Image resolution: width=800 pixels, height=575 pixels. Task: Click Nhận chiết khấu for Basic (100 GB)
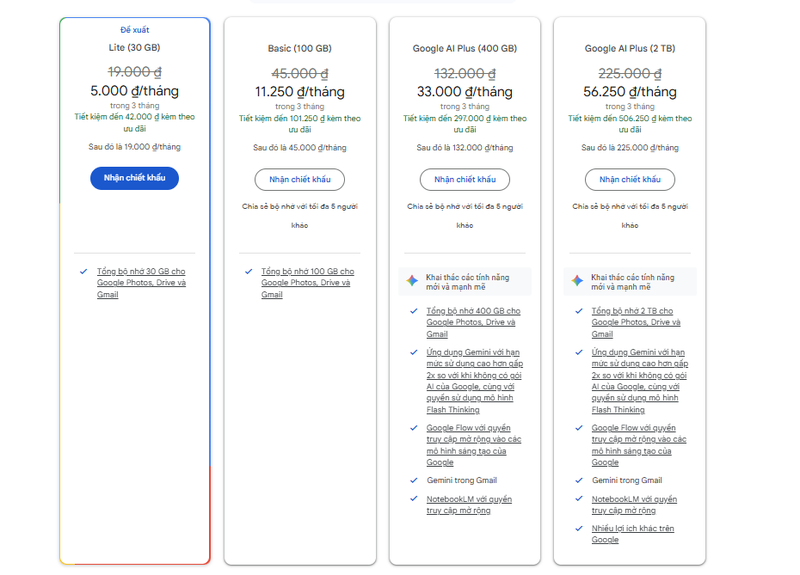pos(299,180)
